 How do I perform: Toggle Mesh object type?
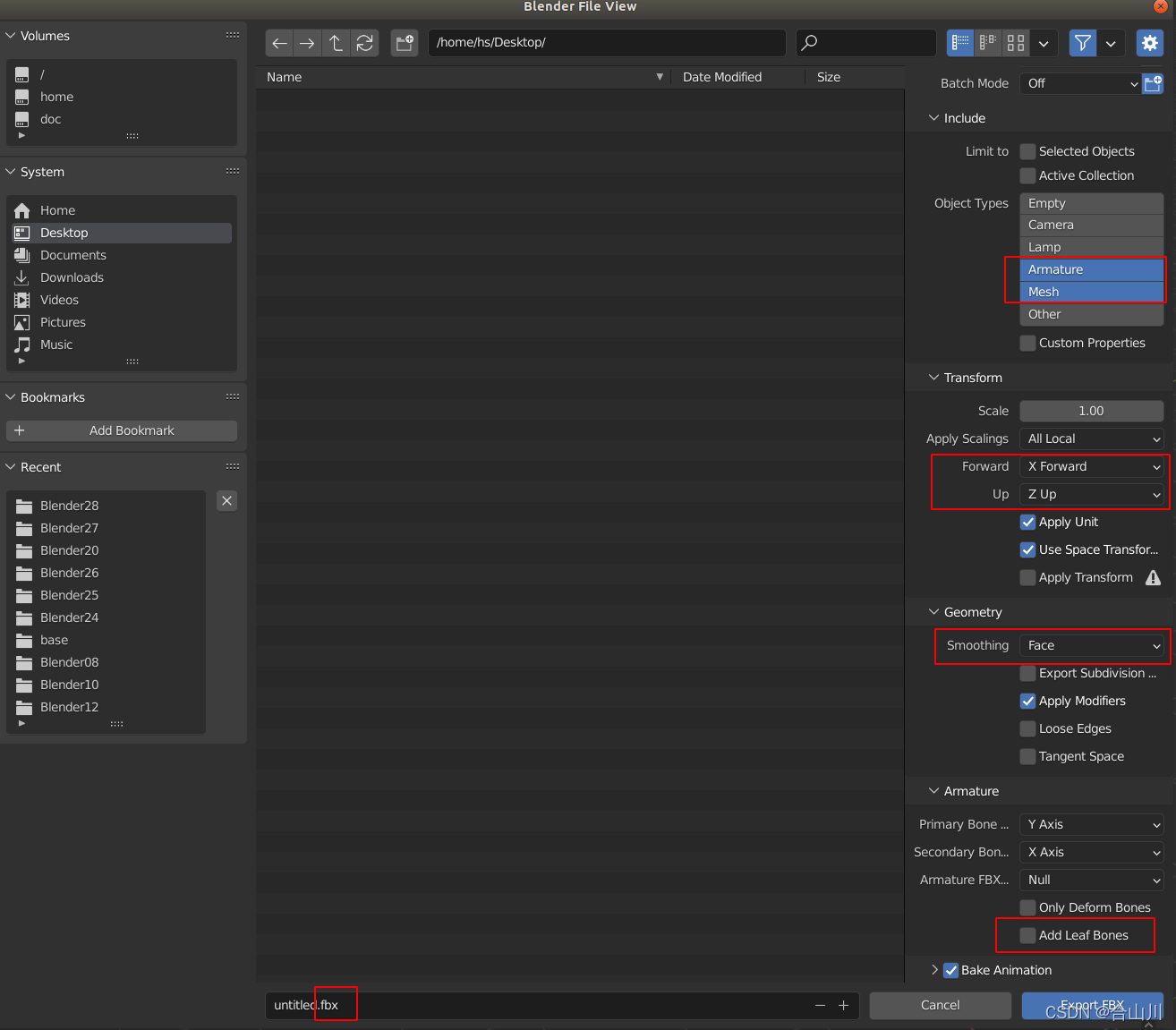(x=1092, y=293)
